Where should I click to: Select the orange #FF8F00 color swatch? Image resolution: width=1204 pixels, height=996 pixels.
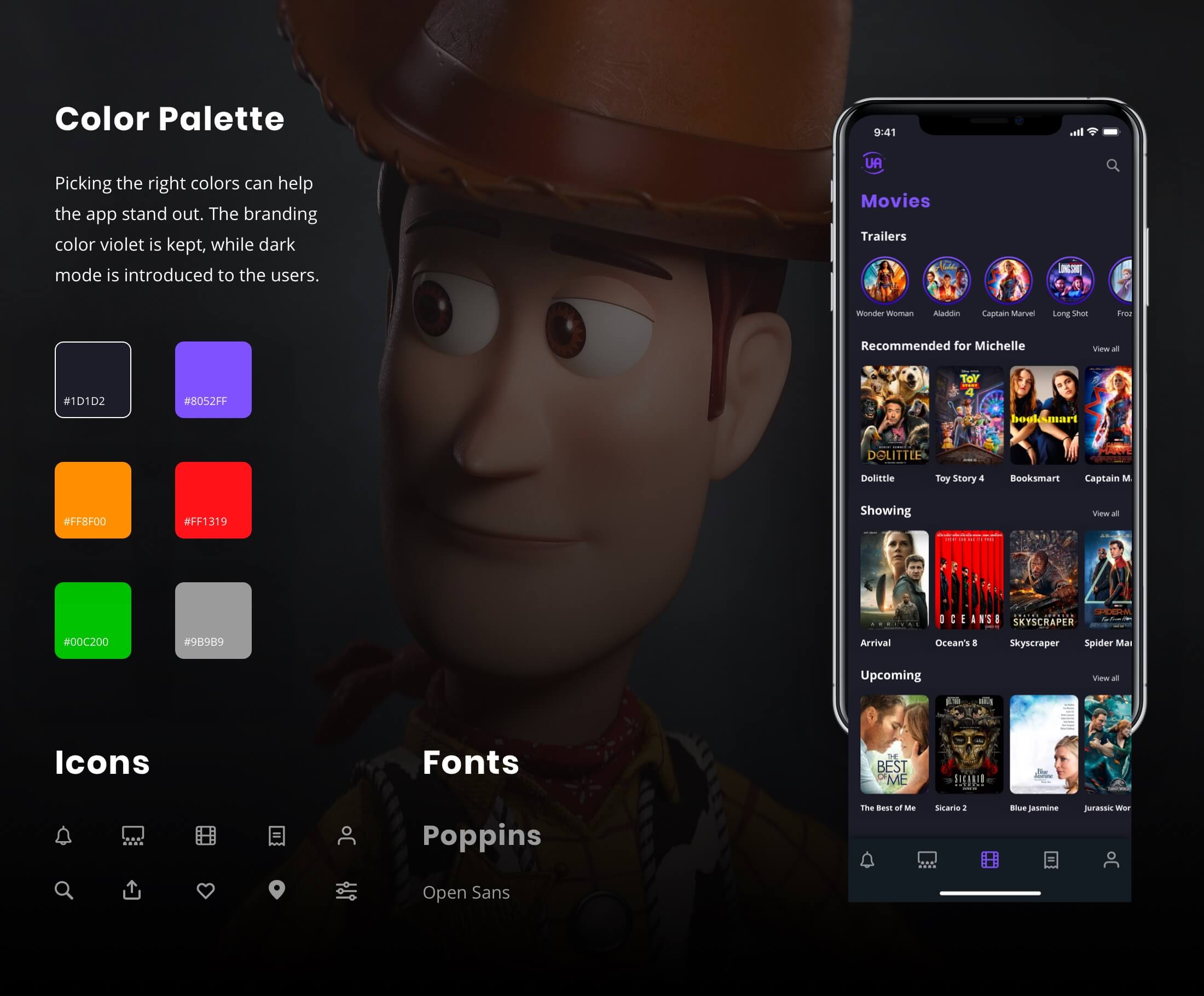(x=93, y=500)
